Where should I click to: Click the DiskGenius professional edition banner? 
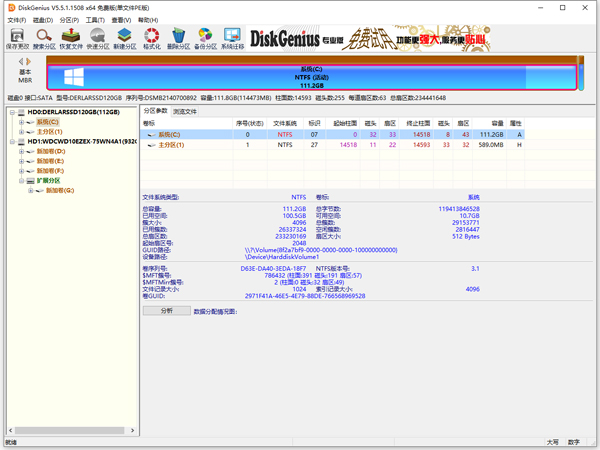click(370, 39)
